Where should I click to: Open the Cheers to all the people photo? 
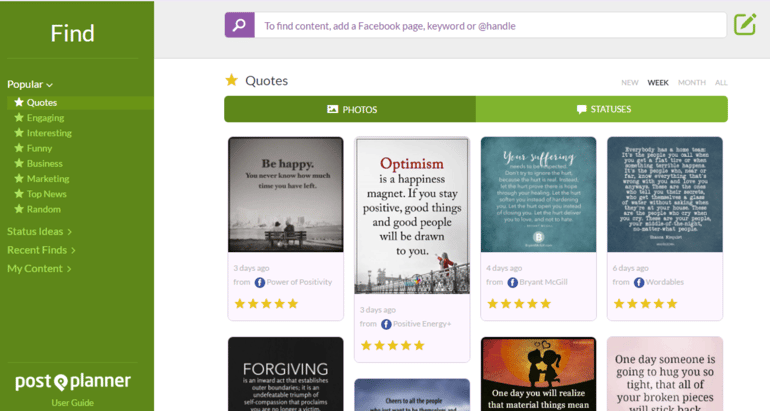412,395
